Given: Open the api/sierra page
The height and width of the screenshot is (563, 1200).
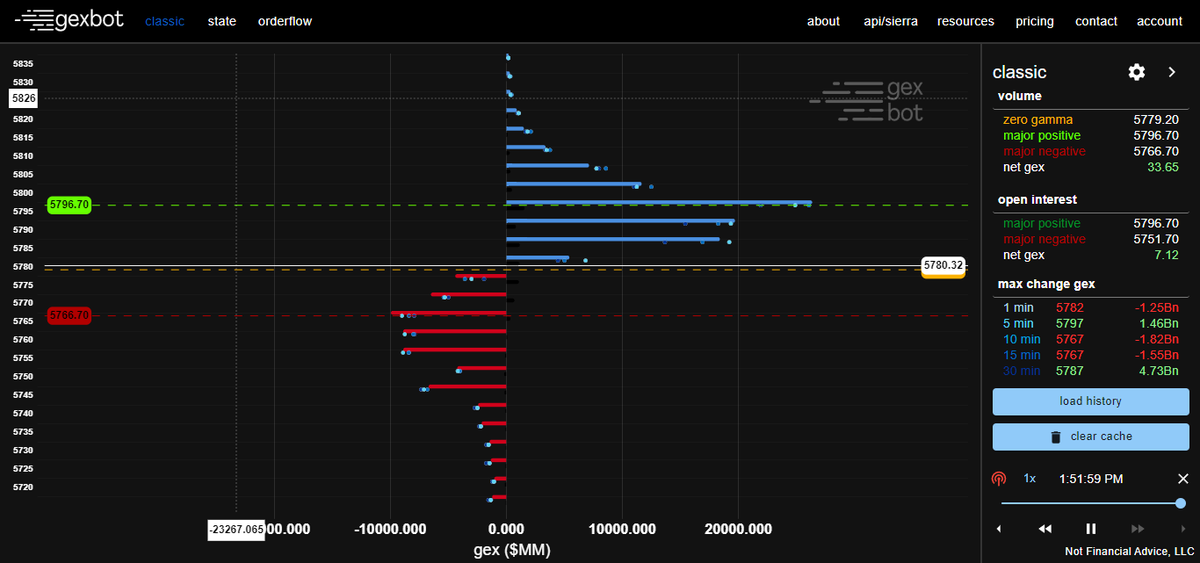Looking at the screenshot, I should click(x=891, y=21).
